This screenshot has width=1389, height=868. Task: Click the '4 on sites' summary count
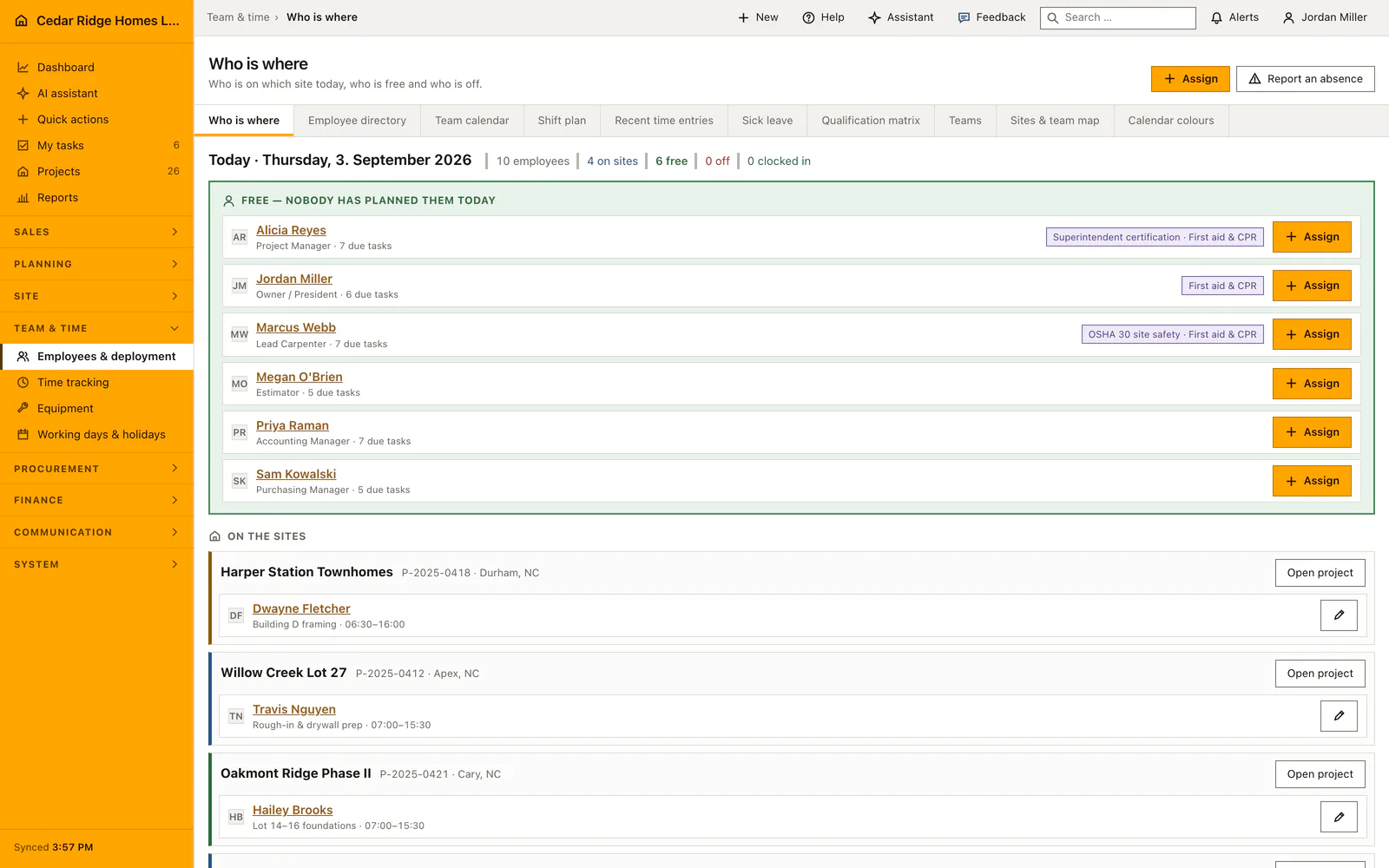(612, 161)
